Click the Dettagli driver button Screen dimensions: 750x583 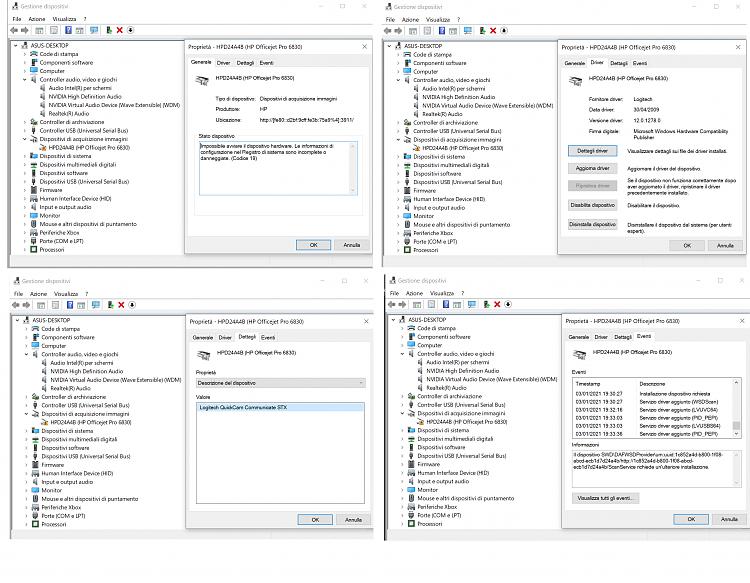coord(593,151)
